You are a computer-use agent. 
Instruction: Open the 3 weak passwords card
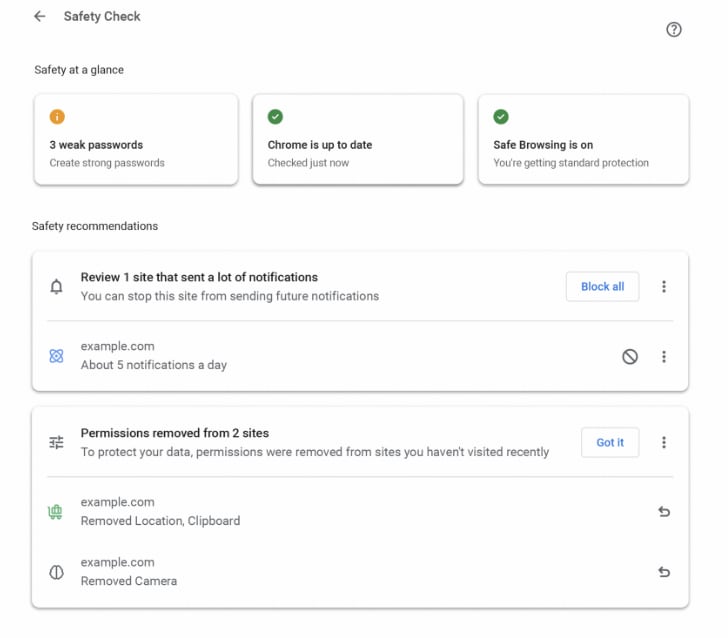coord(136,140)
